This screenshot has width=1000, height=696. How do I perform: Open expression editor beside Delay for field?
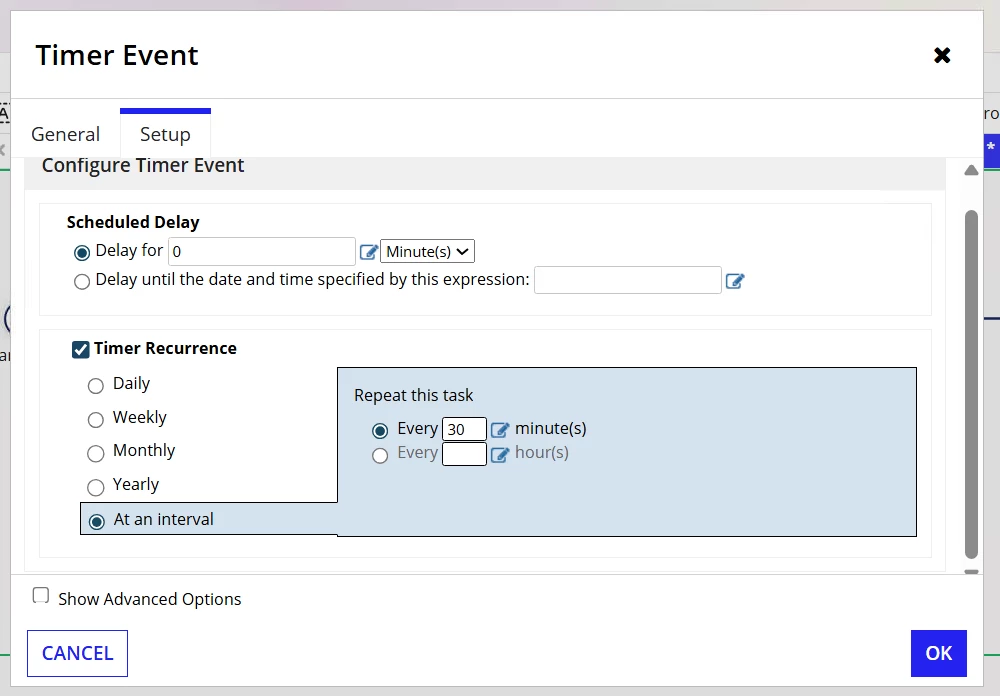(369, 252)
